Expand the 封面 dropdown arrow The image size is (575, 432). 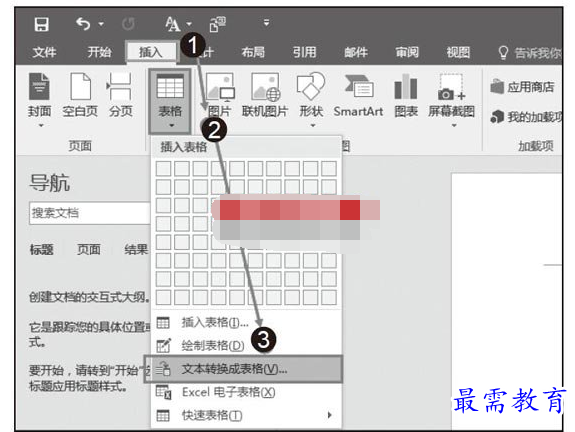coord(41,125)
